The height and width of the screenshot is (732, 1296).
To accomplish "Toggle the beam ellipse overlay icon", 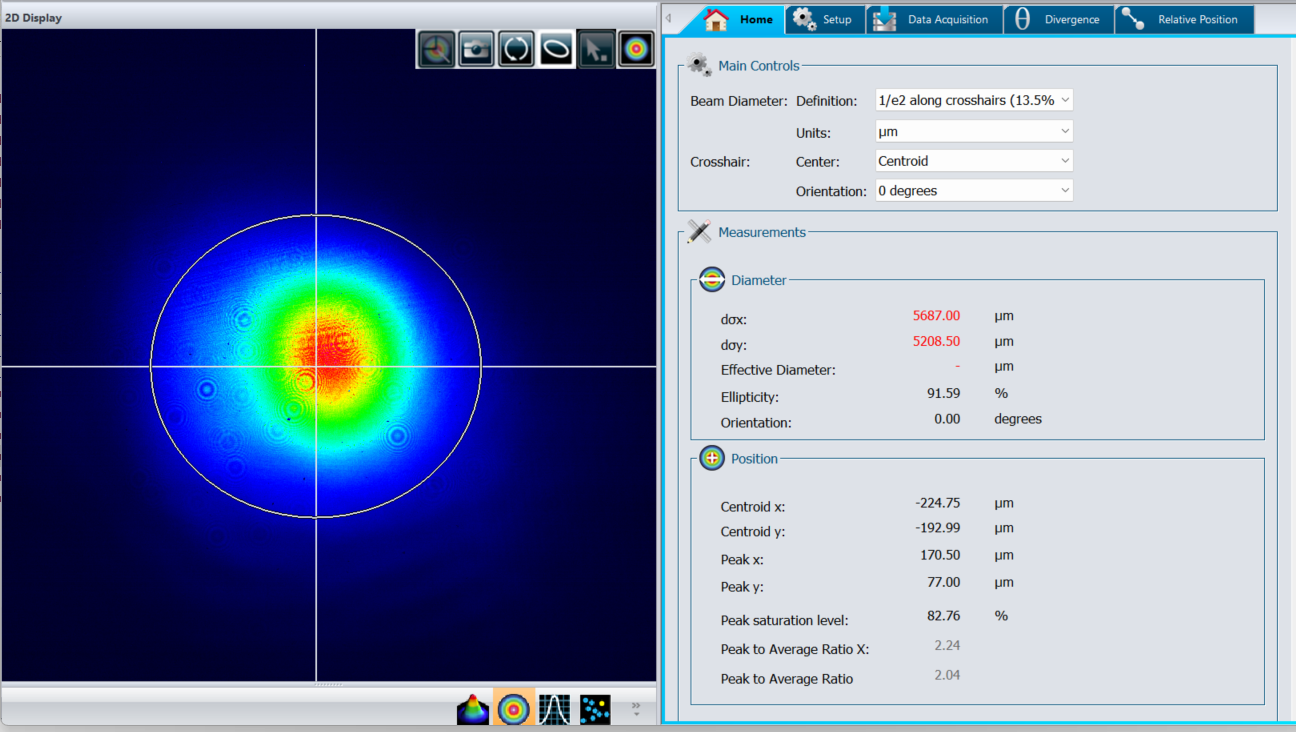I will pos(556,49).
